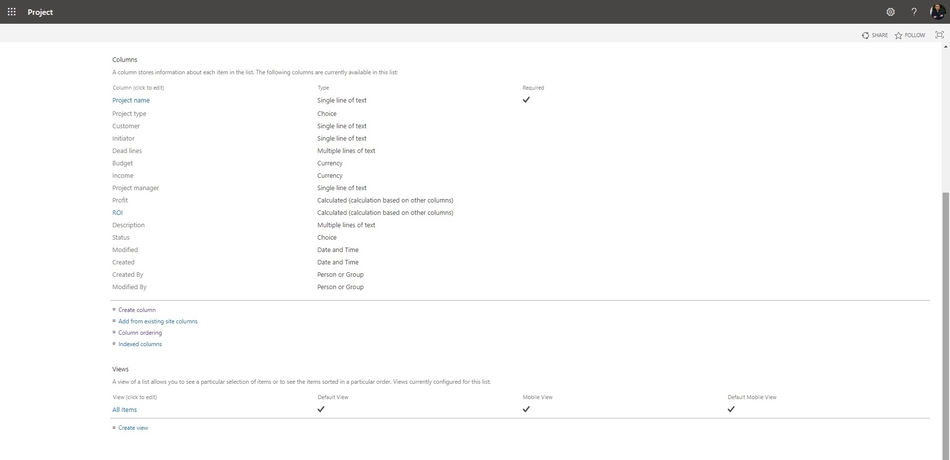Viewport: 950px width, 460px height.
Task: Click the focus content icon
Action: (x=940, y=35)
